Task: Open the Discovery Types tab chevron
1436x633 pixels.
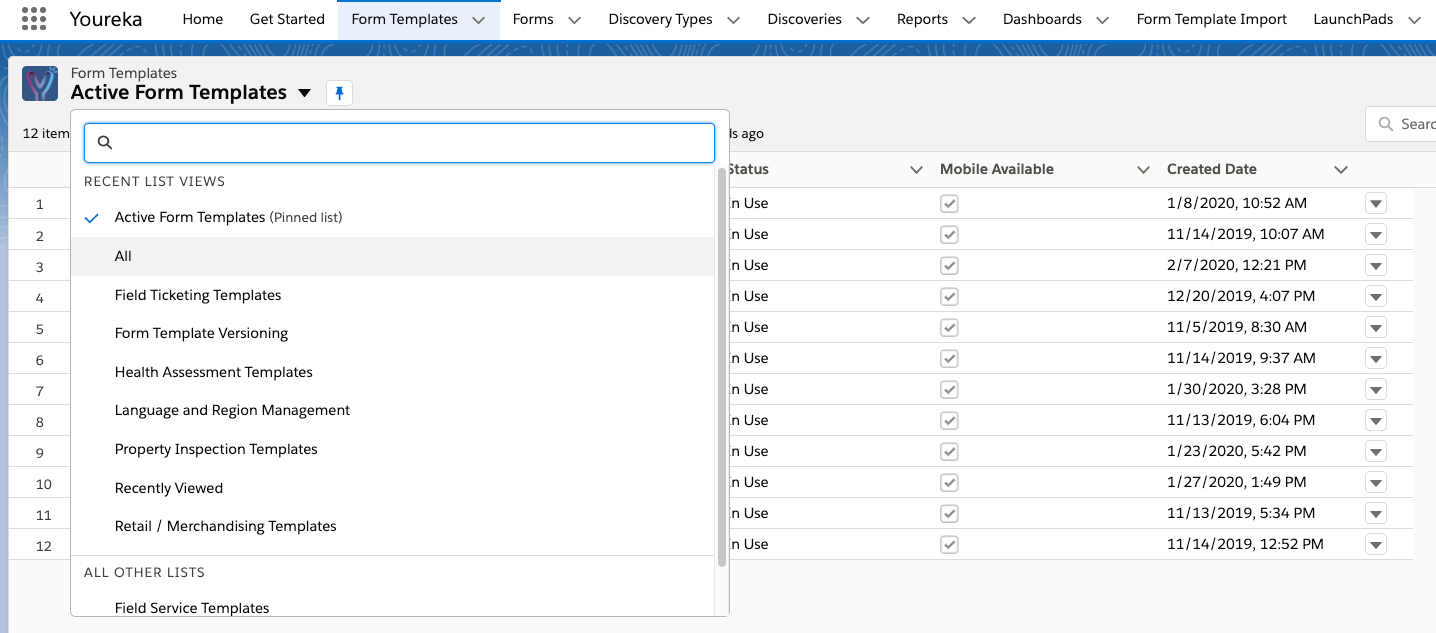Action: pos(733,20)
